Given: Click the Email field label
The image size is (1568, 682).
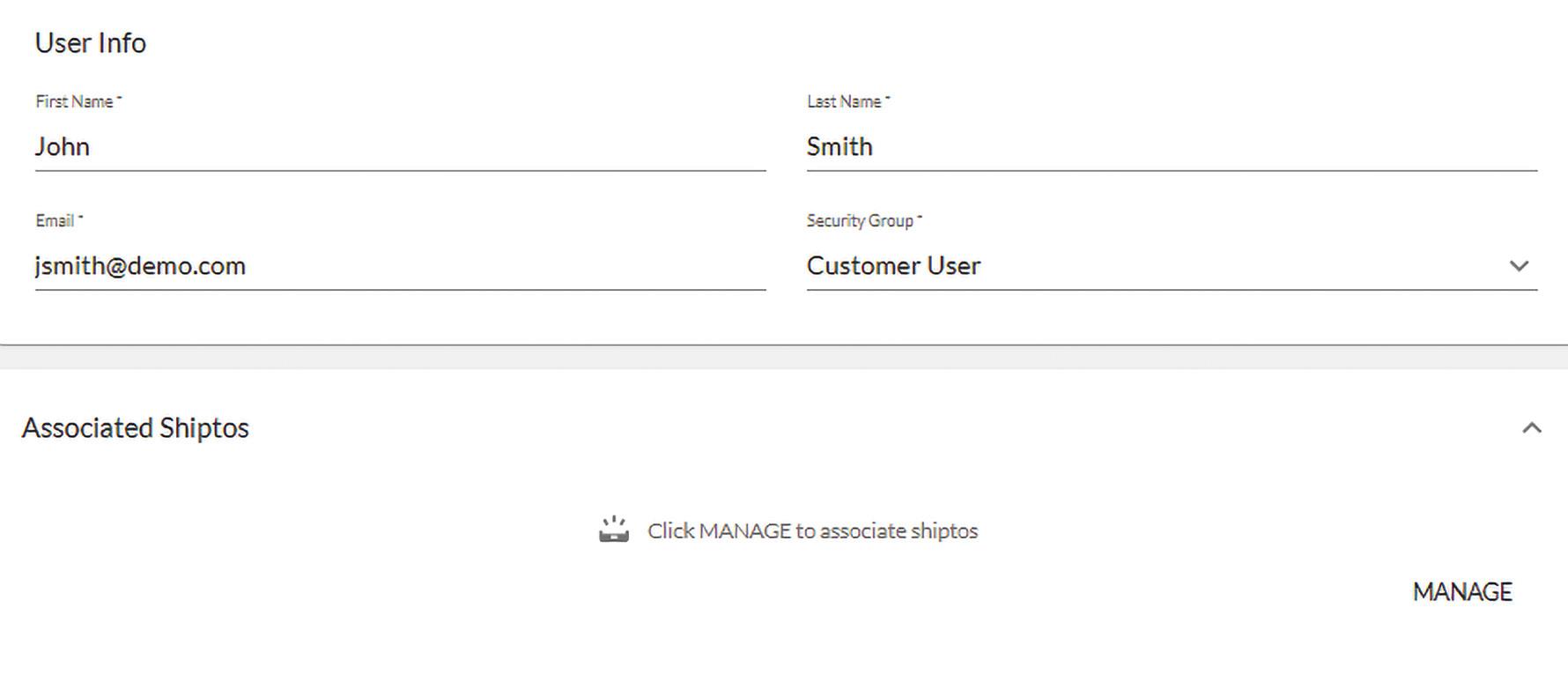Looking at the screenshot, I should point(55,221).
